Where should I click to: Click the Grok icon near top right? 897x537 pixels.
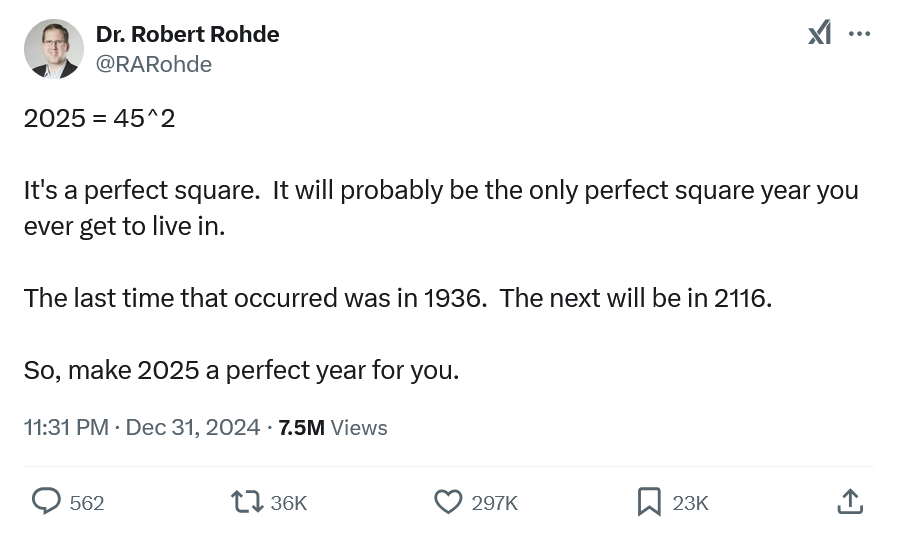pyautogui.click(x=819, y=34)
